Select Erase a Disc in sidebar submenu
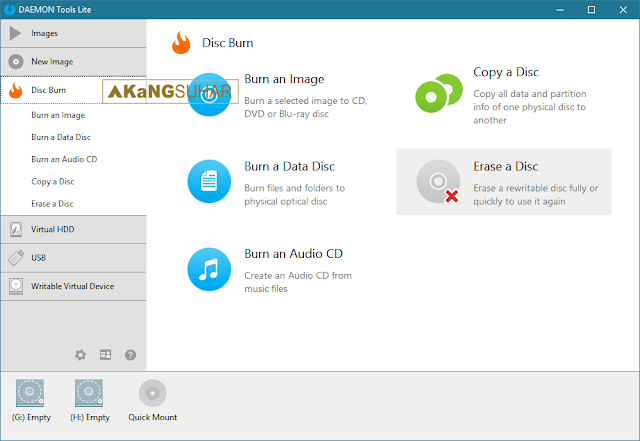 (x=52, y=203)
